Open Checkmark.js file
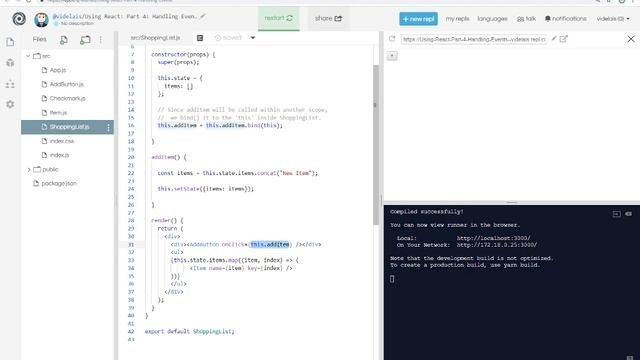 click(x=67, y=99)
